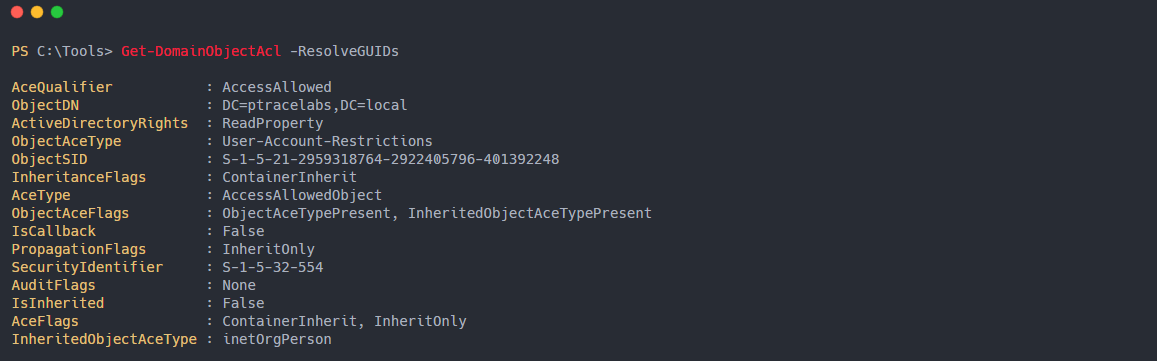1157x361 pixels.
Task: Click the yellow minimize window dot
Action: pyautogui.click(x=36, y=13)
